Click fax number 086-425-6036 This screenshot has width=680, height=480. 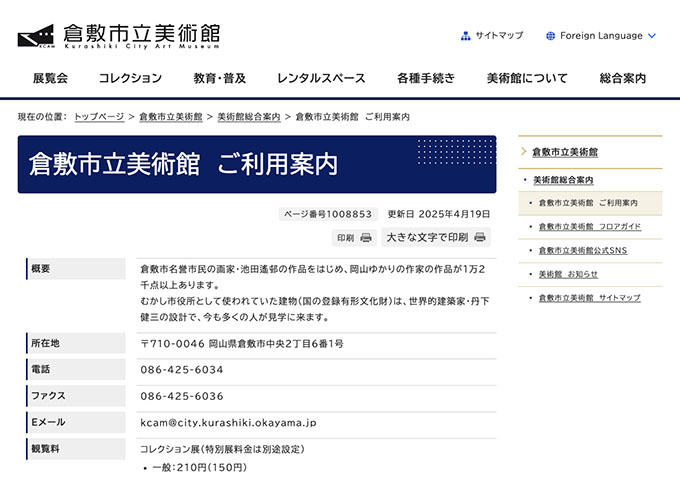(x=182, y=396)
